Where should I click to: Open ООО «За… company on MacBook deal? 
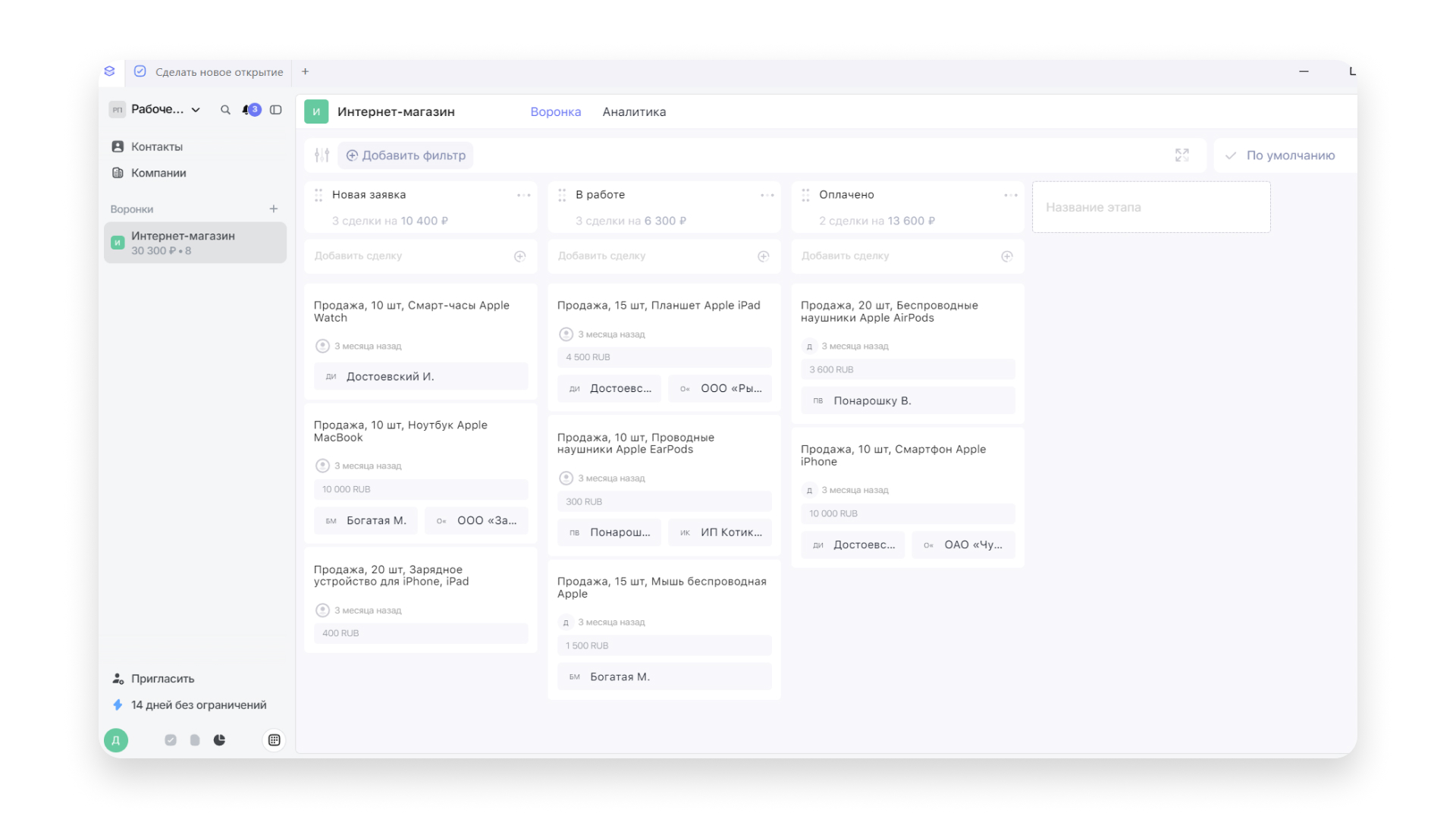476,520
